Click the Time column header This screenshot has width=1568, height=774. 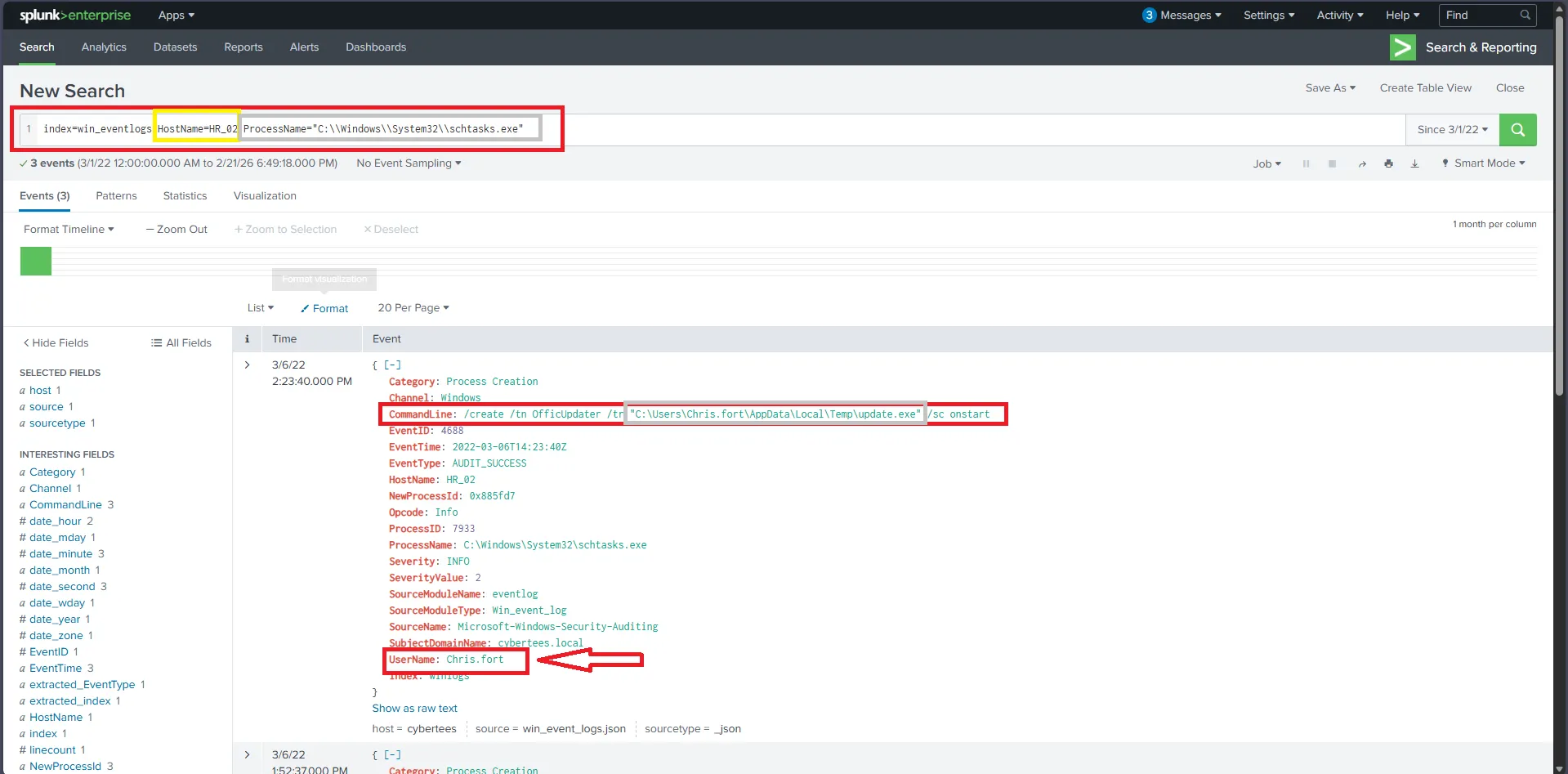point(284,339)
